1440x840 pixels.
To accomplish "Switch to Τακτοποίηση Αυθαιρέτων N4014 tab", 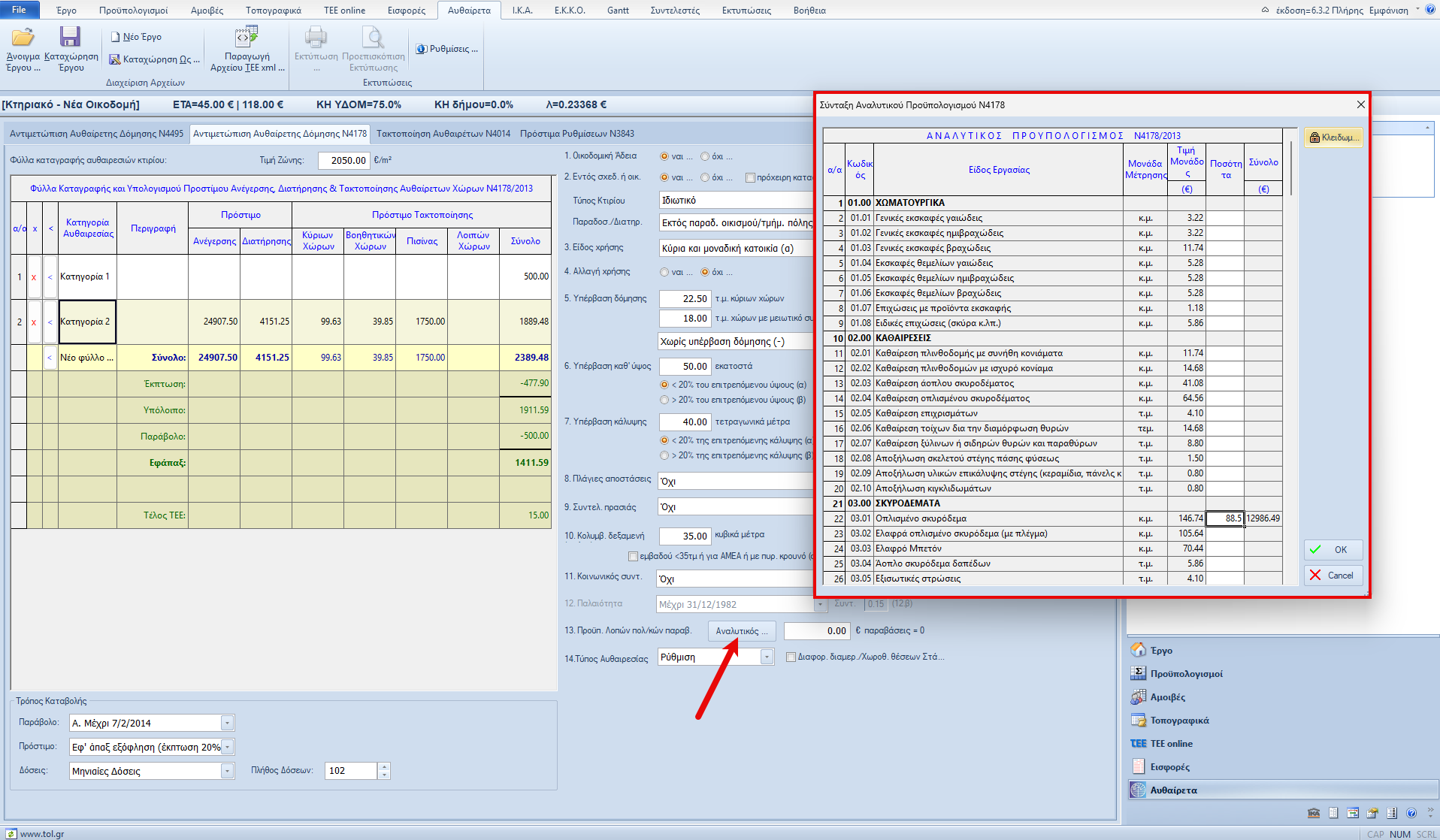I will [443, 134].
